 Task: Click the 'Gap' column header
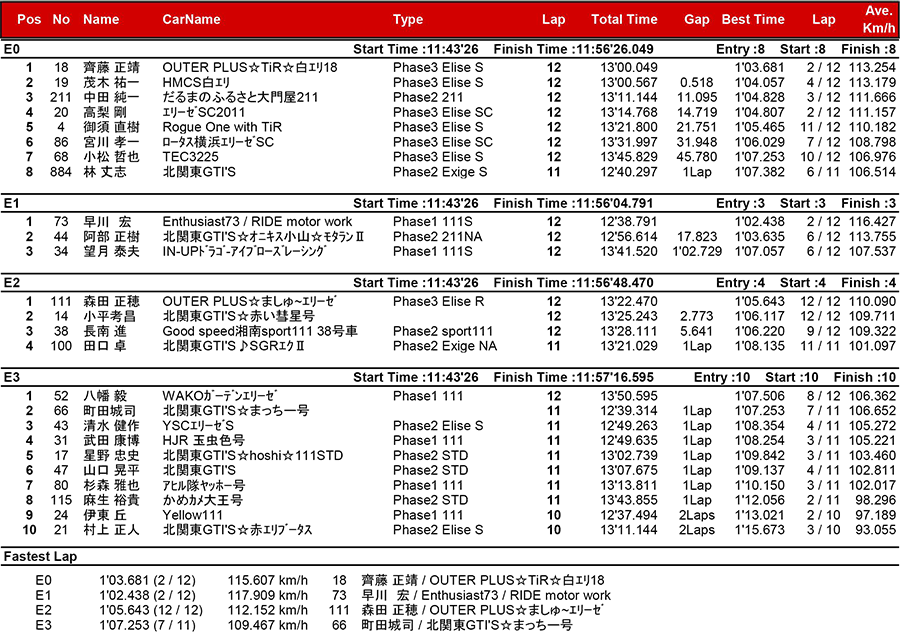[696, 20]
